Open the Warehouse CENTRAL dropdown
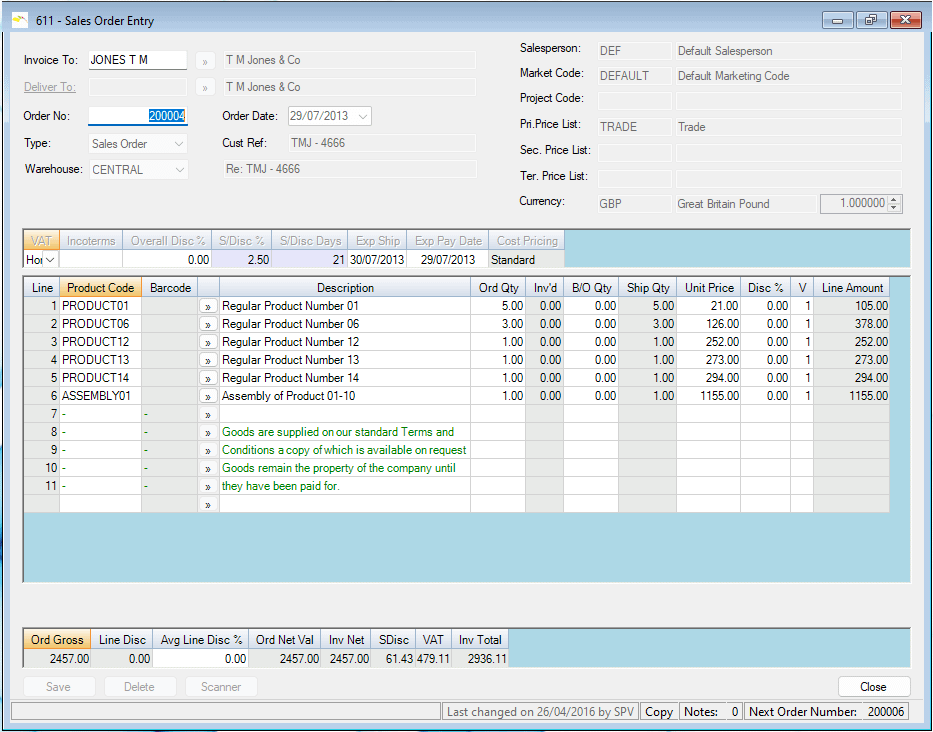The width and height of the screenshot is (933, 732). pos(179,170)
